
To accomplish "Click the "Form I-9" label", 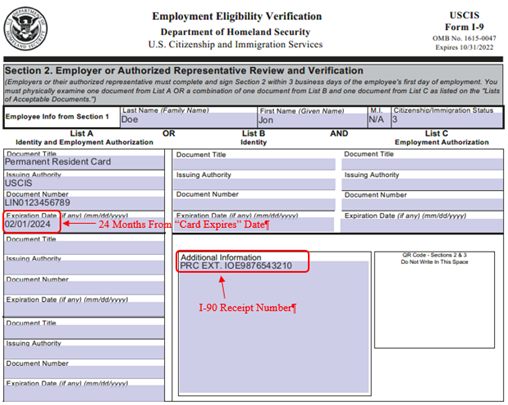I will [464, 27].
